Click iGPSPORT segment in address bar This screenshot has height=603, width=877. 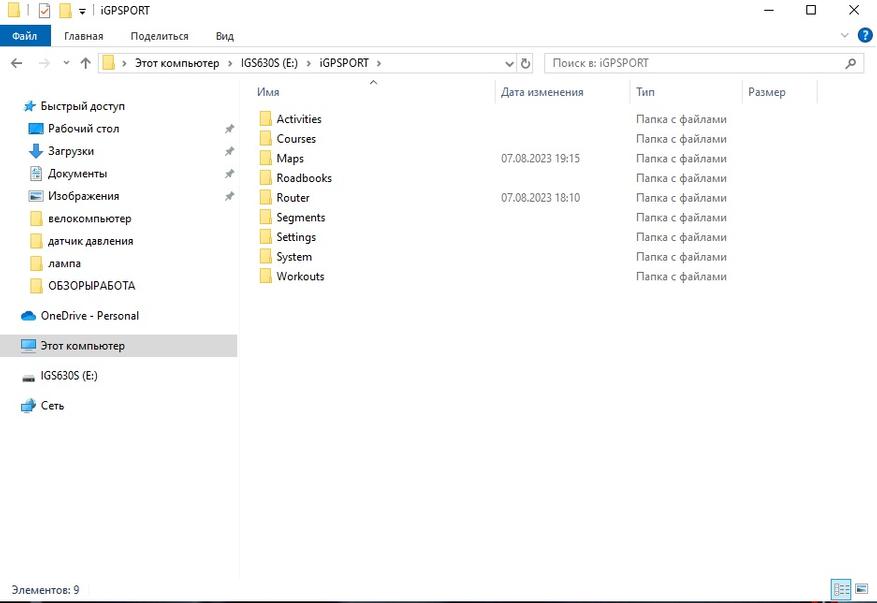click(344, 63)
